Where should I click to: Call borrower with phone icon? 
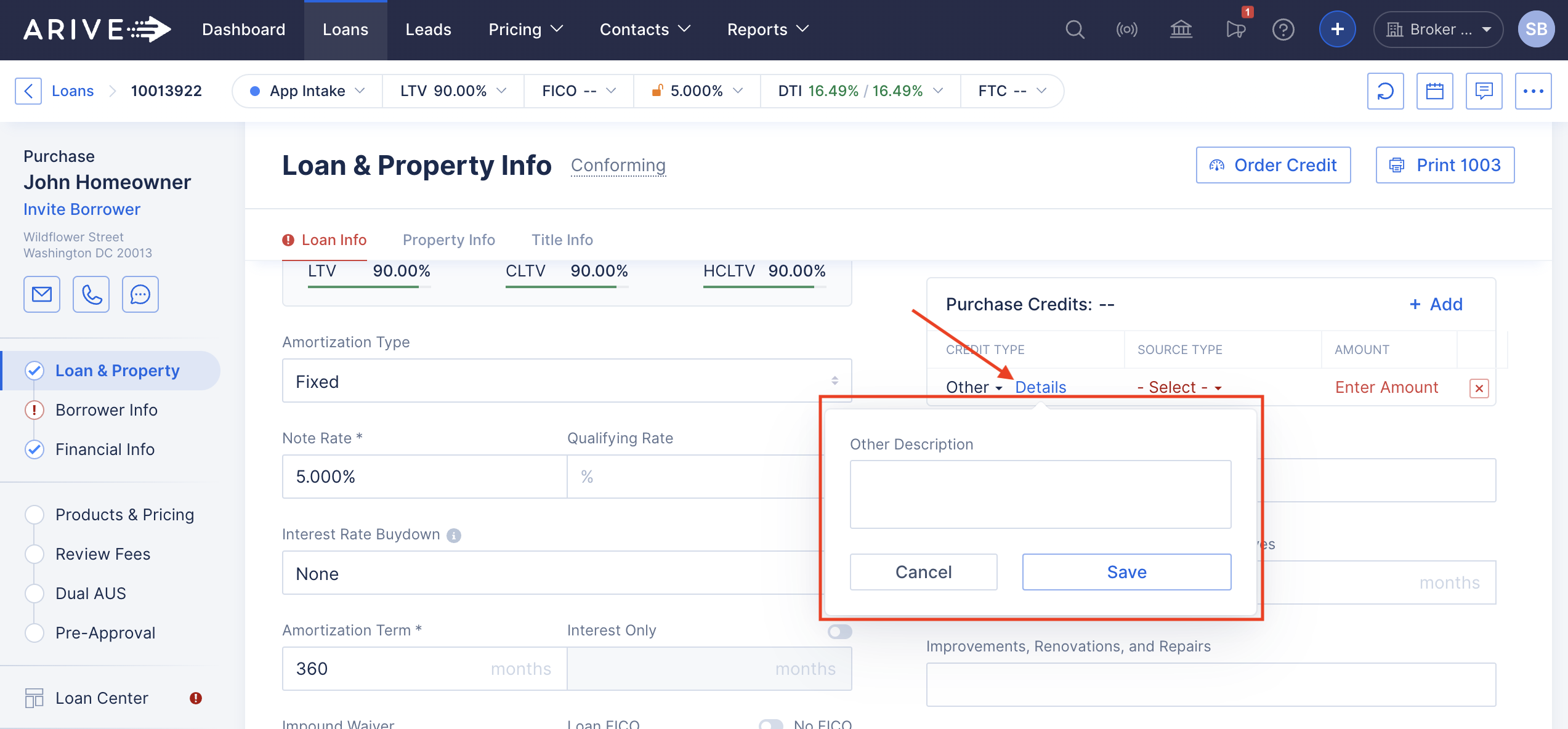[x=91, y=294]
